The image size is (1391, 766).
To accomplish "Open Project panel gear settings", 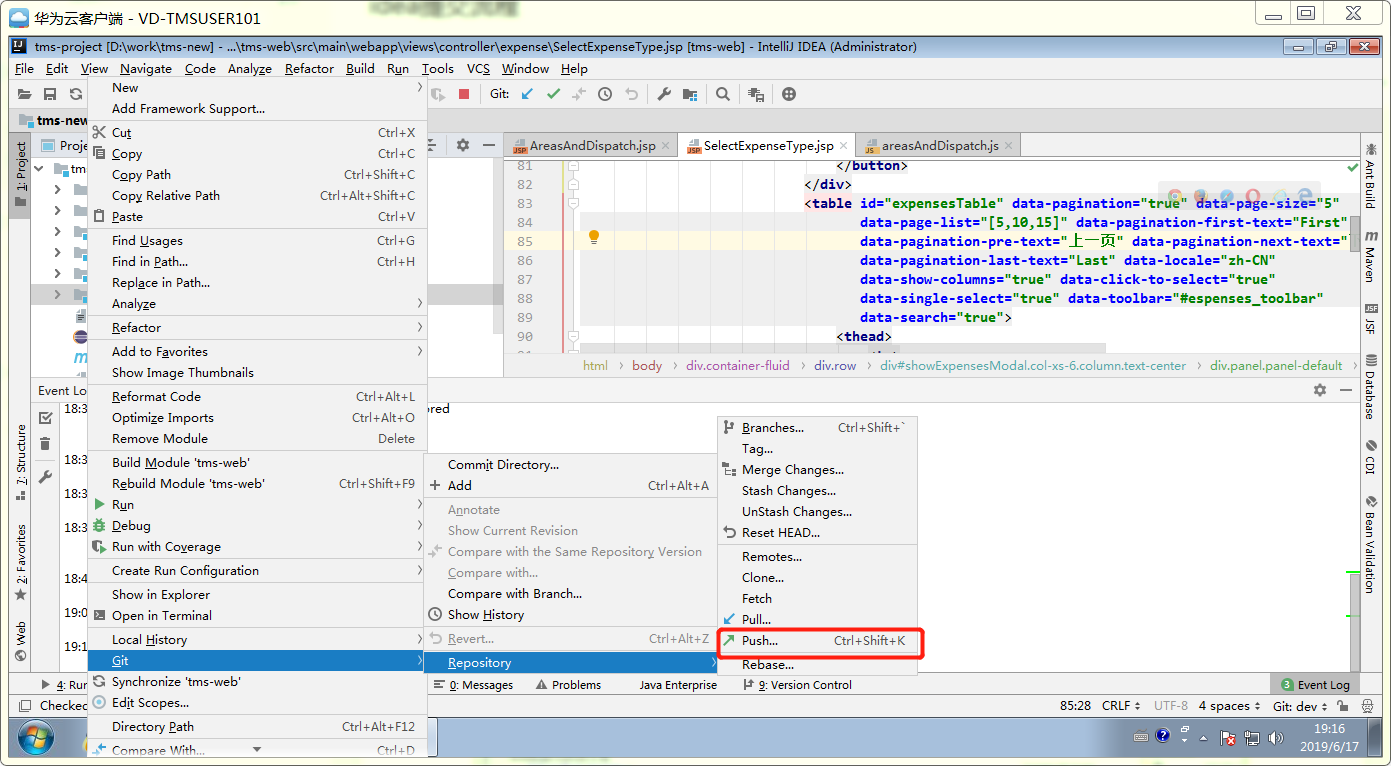I will [462, 145].
